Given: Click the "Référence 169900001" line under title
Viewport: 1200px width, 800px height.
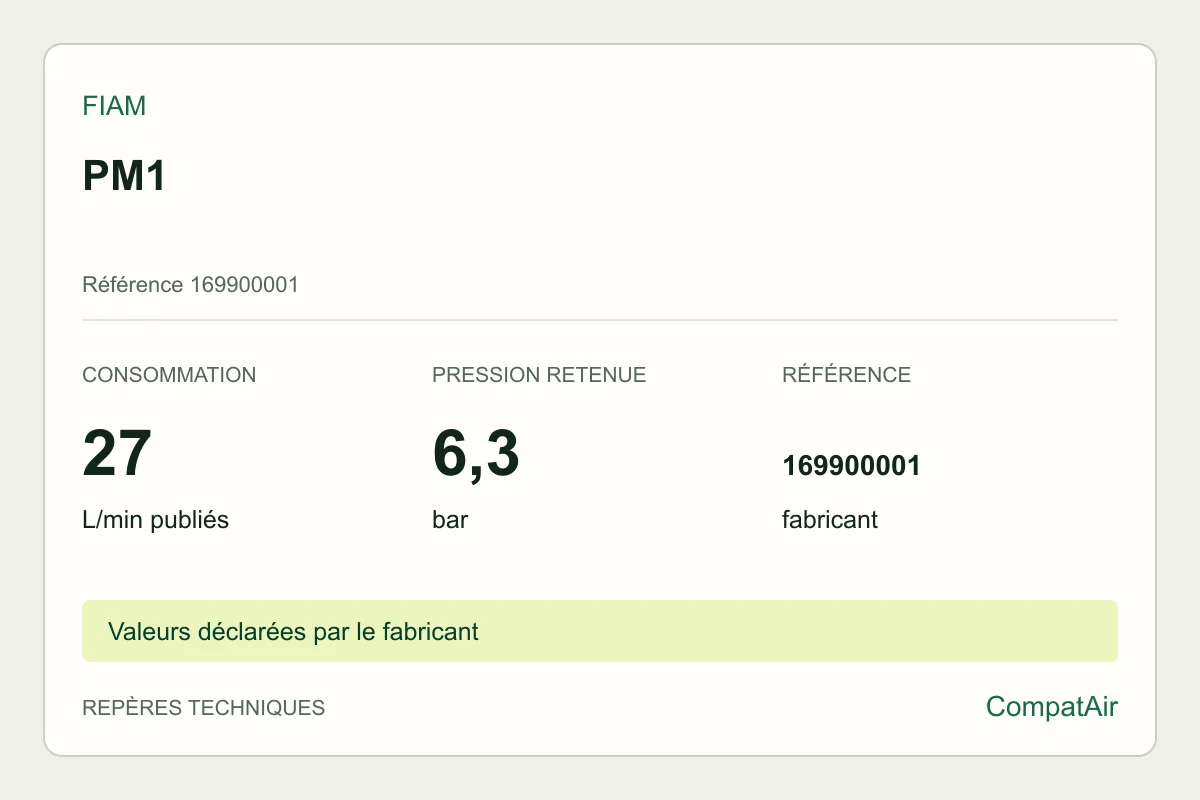Looking at the screenshot, I should pyautogui.click(x=190, y=285).
